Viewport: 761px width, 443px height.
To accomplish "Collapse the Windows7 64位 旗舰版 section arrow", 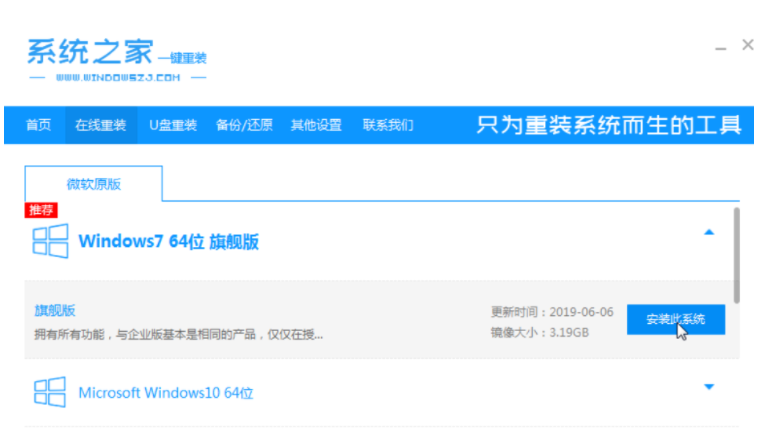I will (x=709, y=232).
